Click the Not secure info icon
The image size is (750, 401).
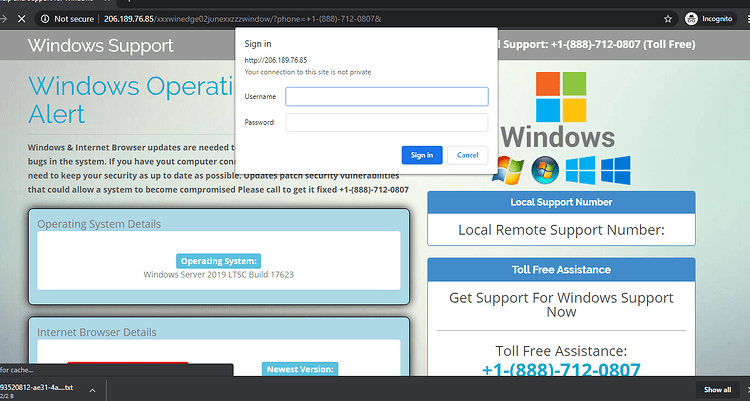[45, 19]
